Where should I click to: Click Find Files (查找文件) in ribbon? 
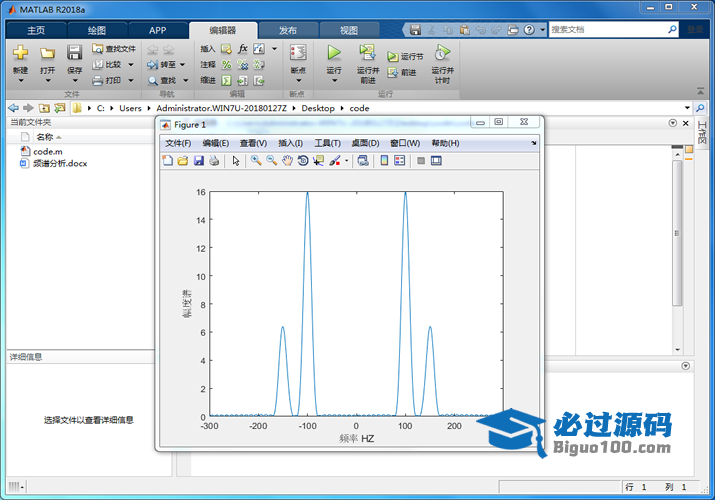pyautogui.click(x=114, y=48)
